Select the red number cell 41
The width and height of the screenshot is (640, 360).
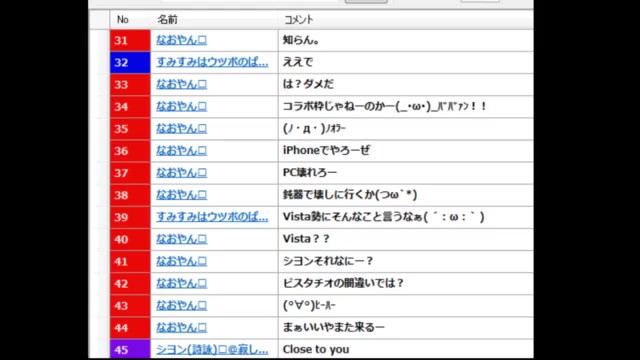130,261
